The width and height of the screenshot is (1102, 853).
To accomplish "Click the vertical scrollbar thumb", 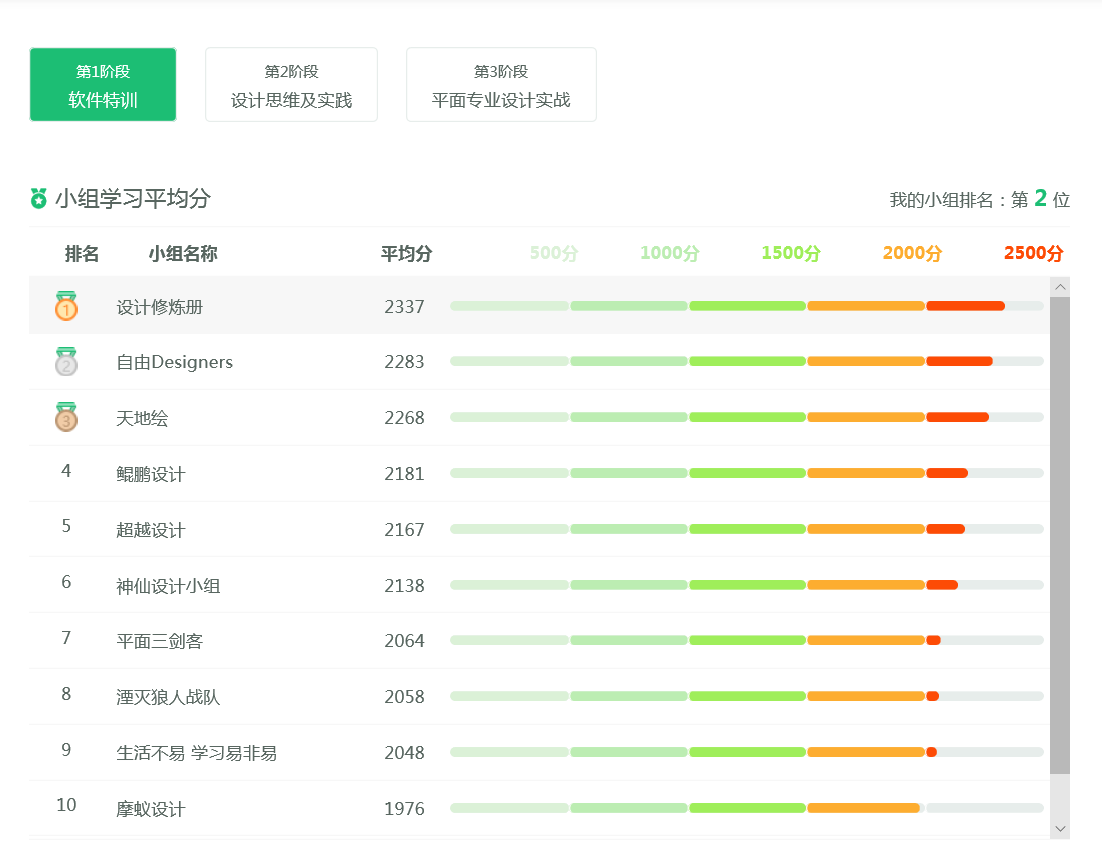I will 1060,535.
